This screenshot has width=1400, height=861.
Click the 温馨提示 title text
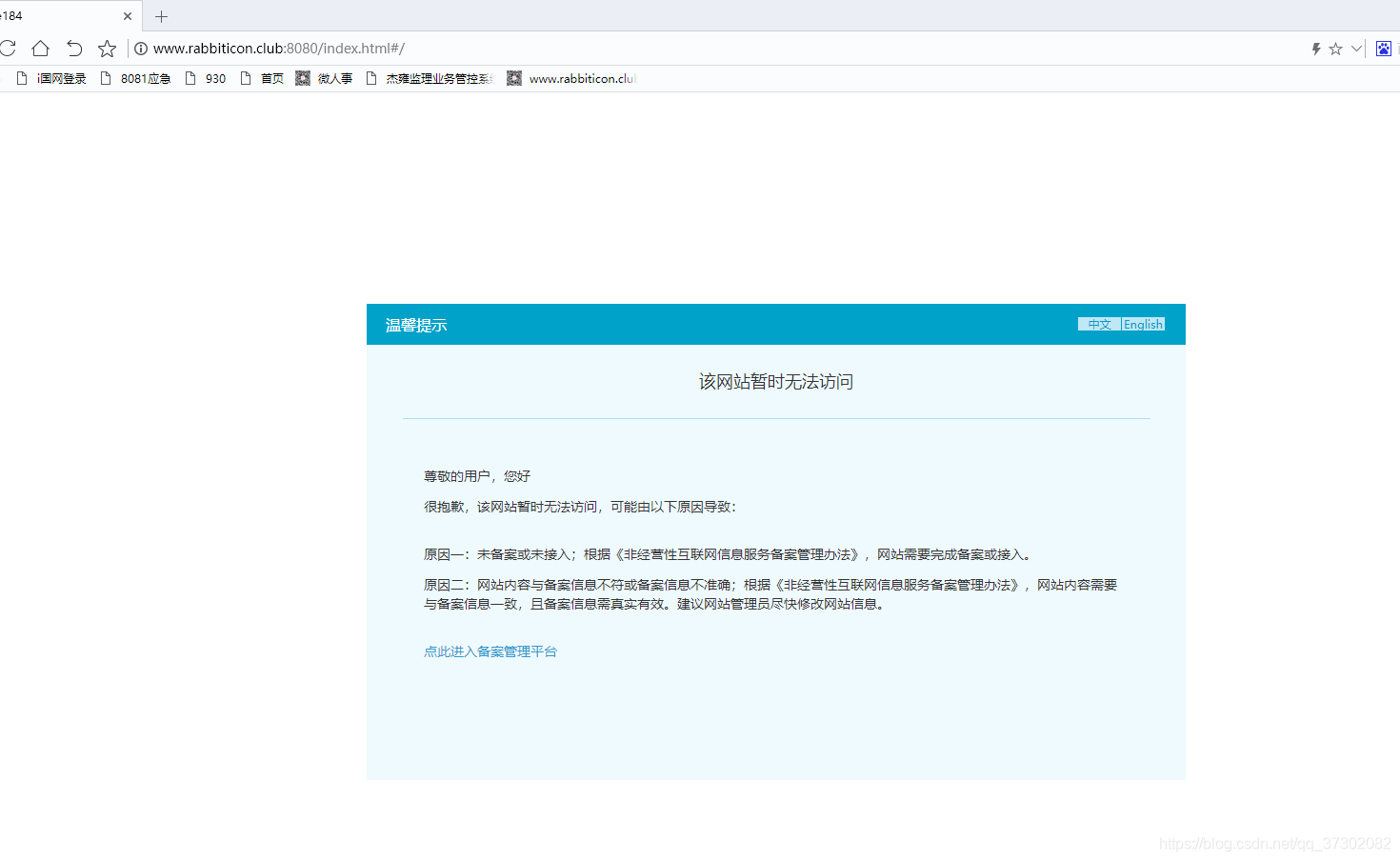point(416,326)
